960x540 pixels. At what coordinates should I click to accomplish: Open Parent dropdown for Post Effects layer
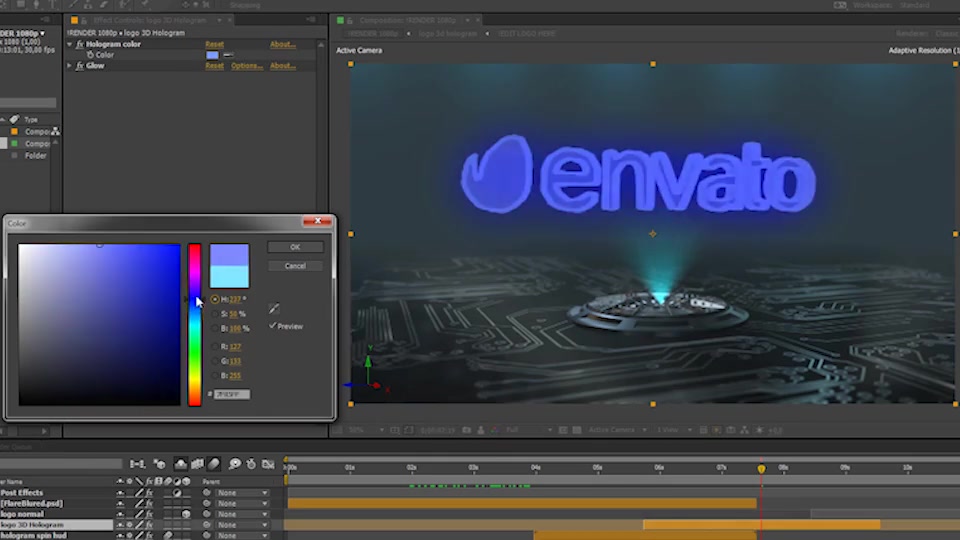click(242, 493)
